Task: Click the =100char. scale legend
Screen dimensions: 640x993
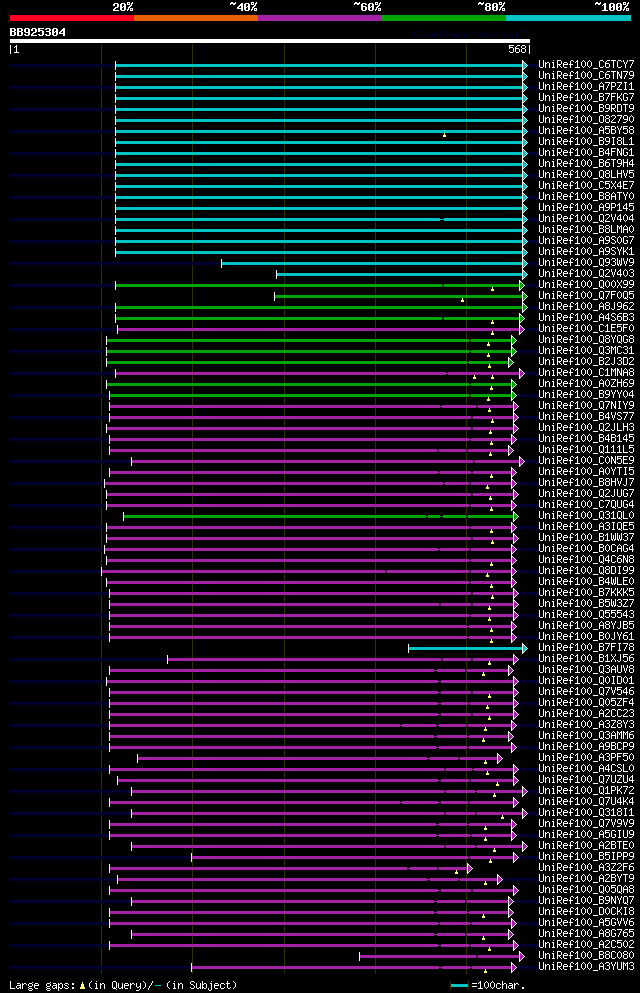Action: point(487,985)
